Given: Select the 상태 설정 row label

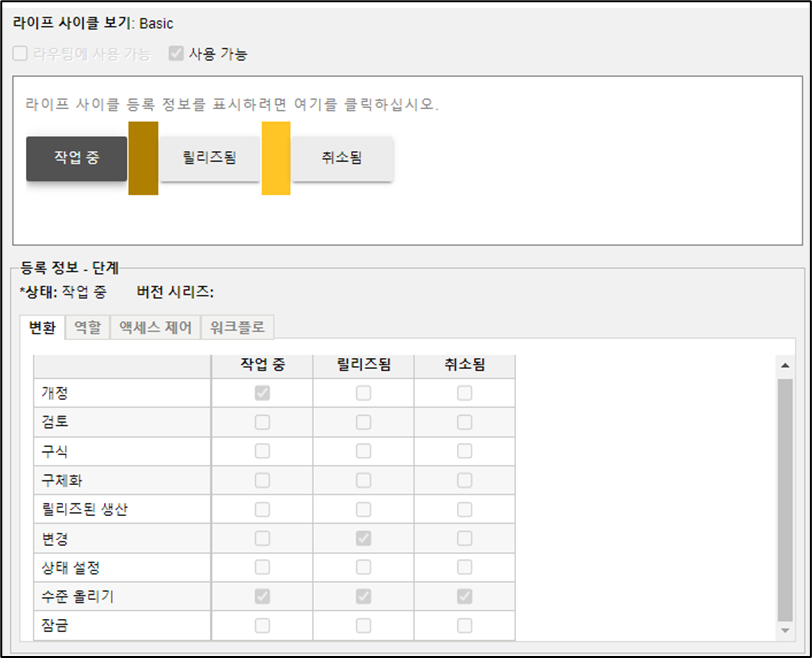Looking at the screenshot, I should click(71, 568).
